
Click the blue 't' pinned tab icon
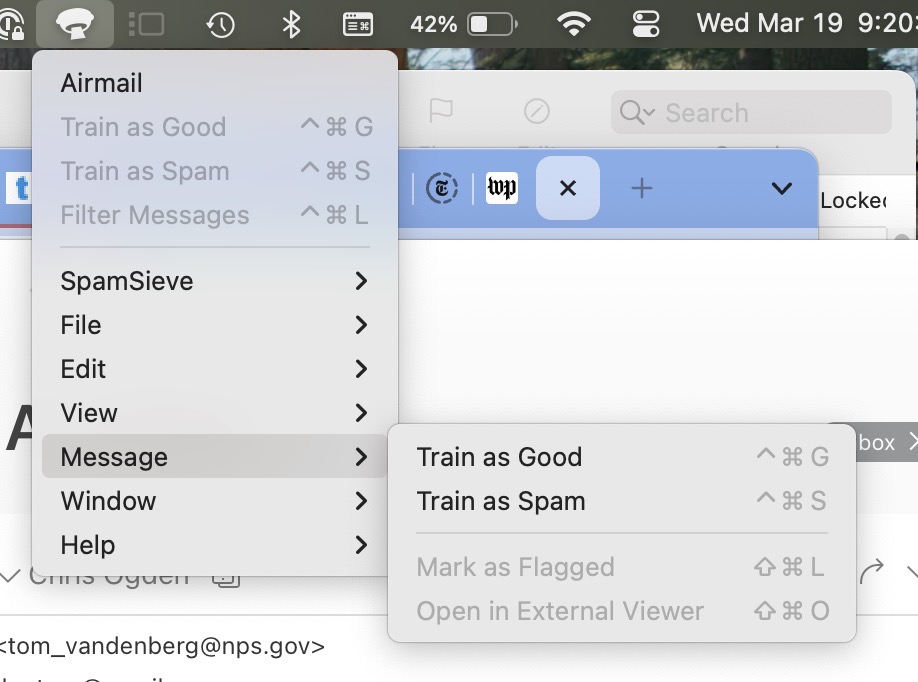(x=19, y=188)
